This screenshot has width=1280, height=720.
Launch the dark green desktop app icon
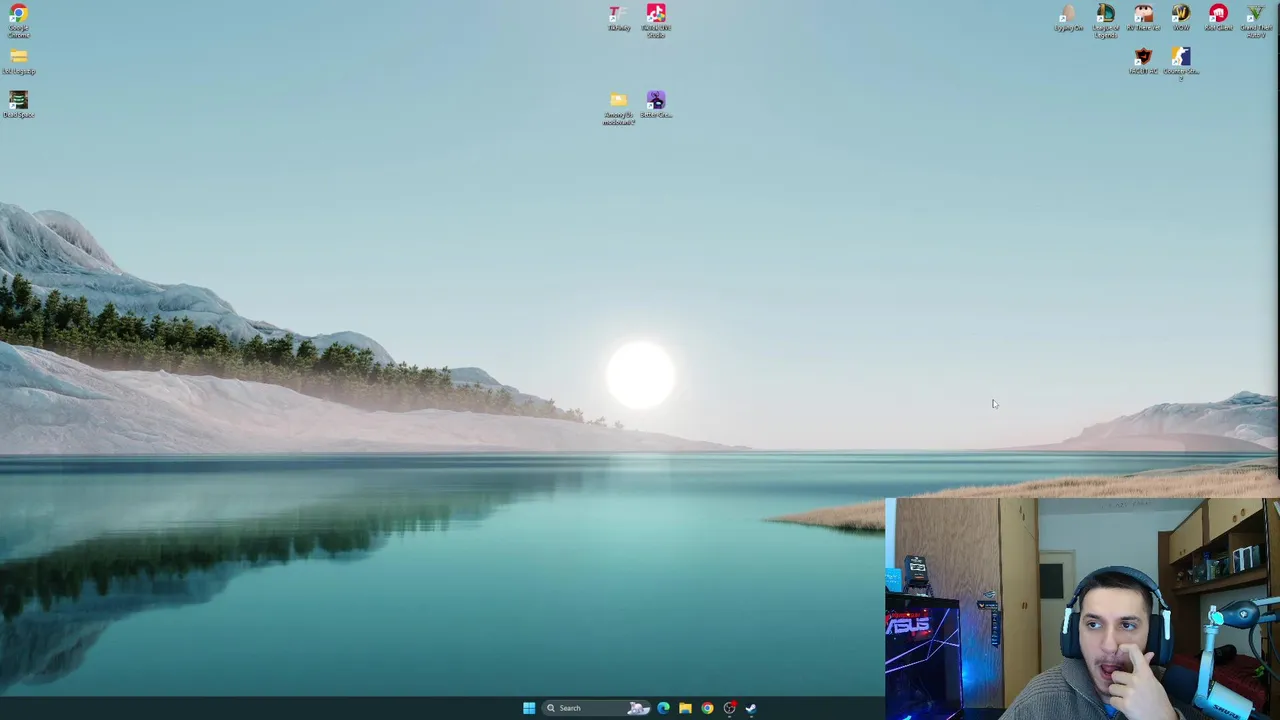click(18, 104)
